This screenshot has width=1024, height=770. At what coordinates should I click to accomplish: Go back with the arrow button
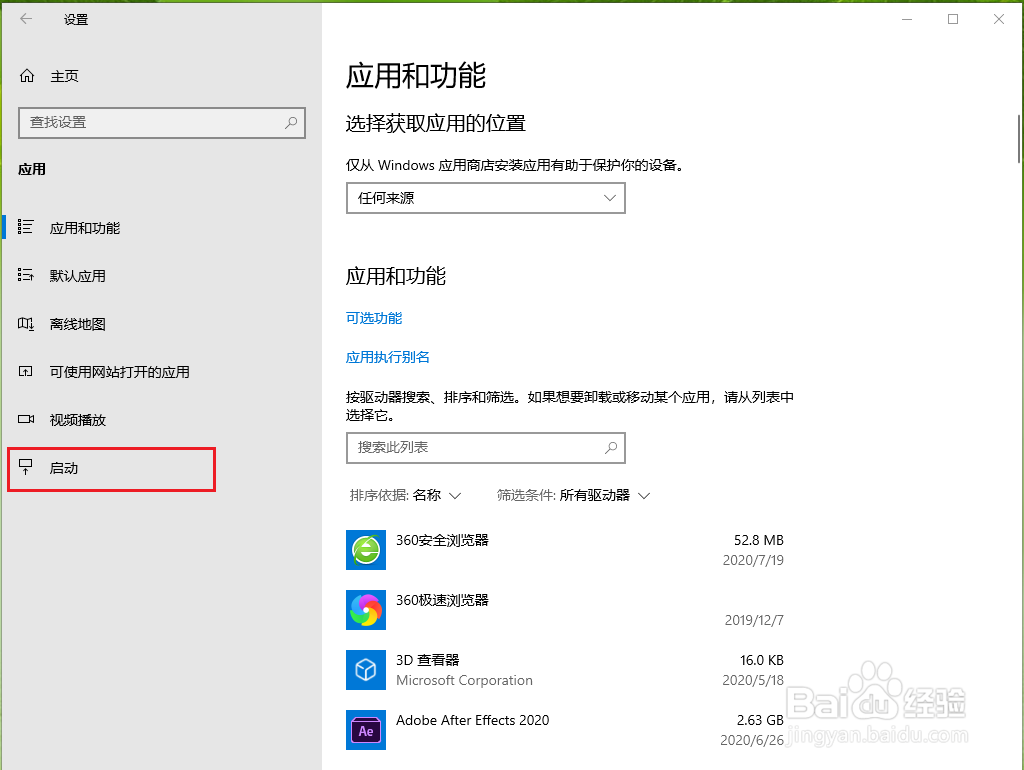coord(26,19)
